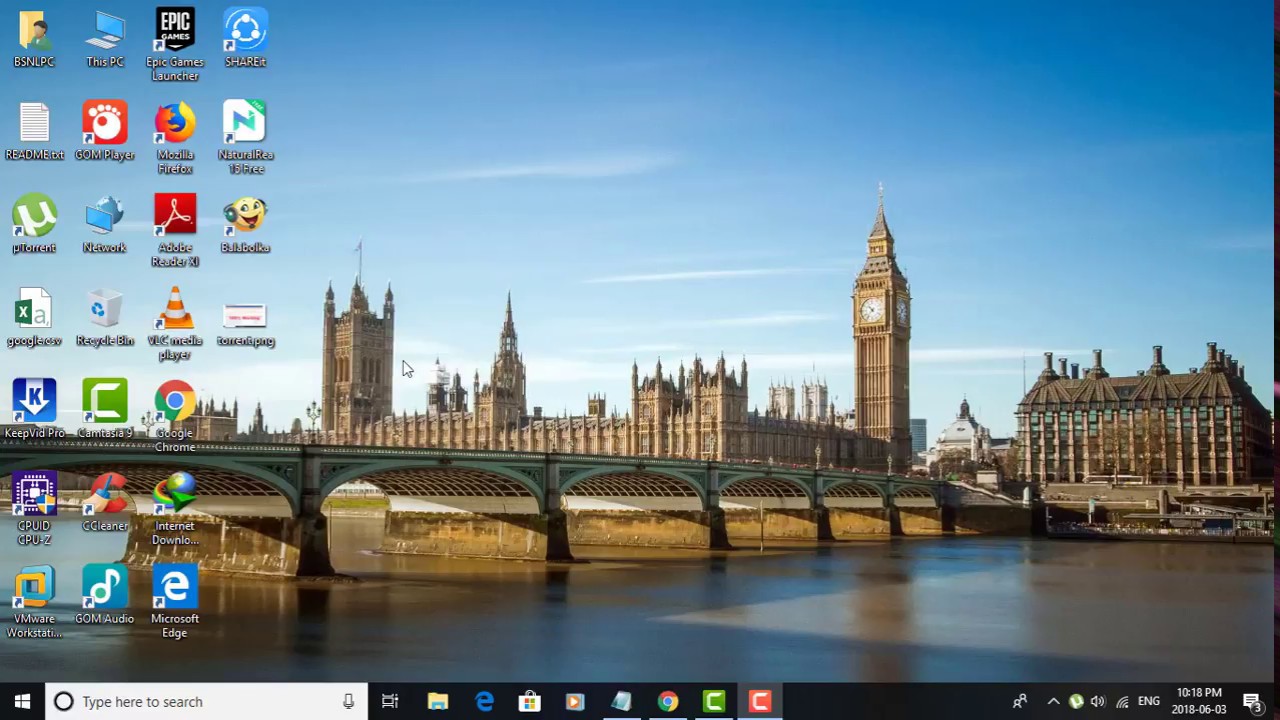Launch GOM Player shortcut
1280x720 pixels.
[105, 131]
